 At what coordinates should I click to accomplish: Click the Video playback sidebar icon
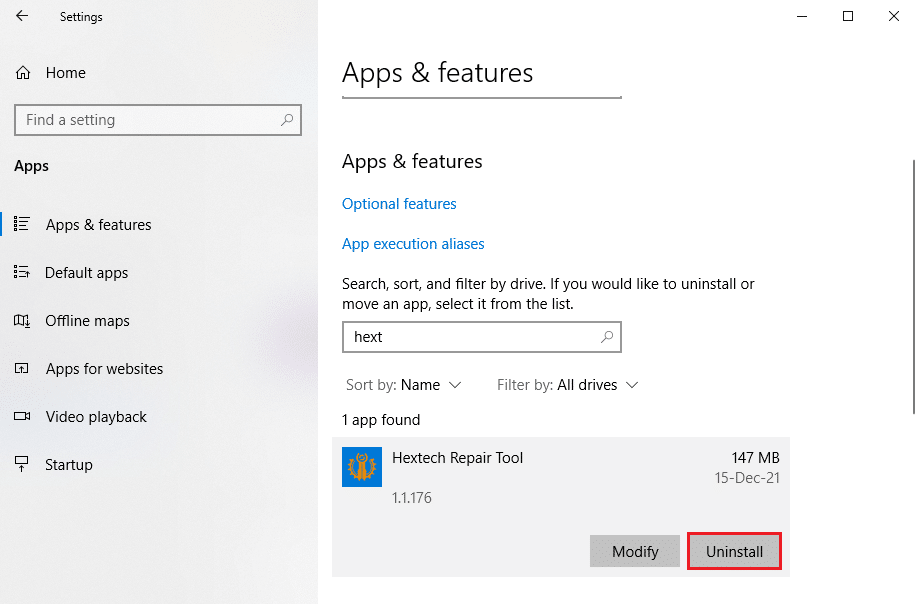(x=22, y=417)
